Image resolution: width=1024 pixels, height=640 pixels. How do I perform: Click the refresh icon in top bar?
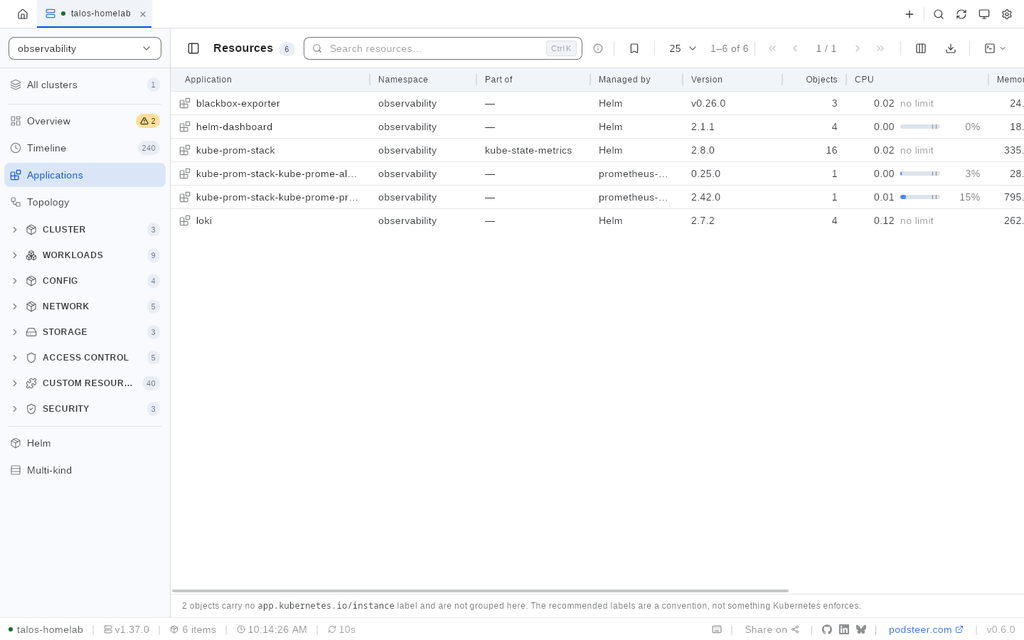[x=961, y=14]
